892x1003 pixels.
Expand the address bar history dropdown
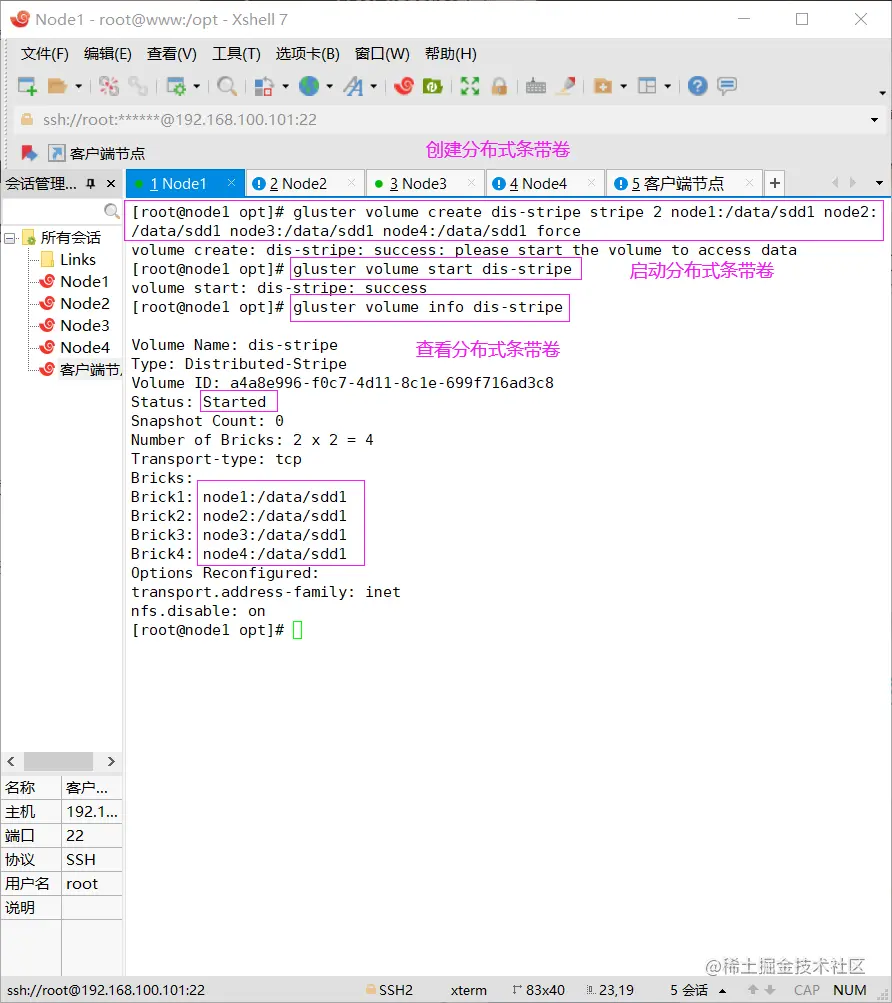tap(874, 120)
